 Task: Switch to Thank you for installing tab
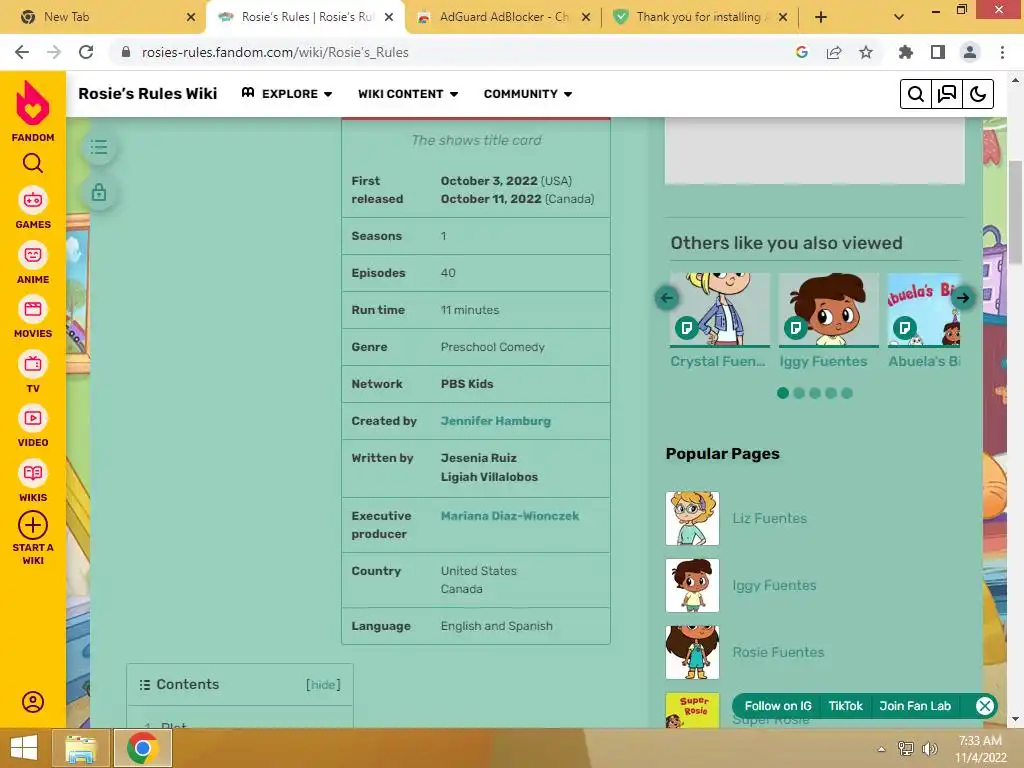[699, 17]
